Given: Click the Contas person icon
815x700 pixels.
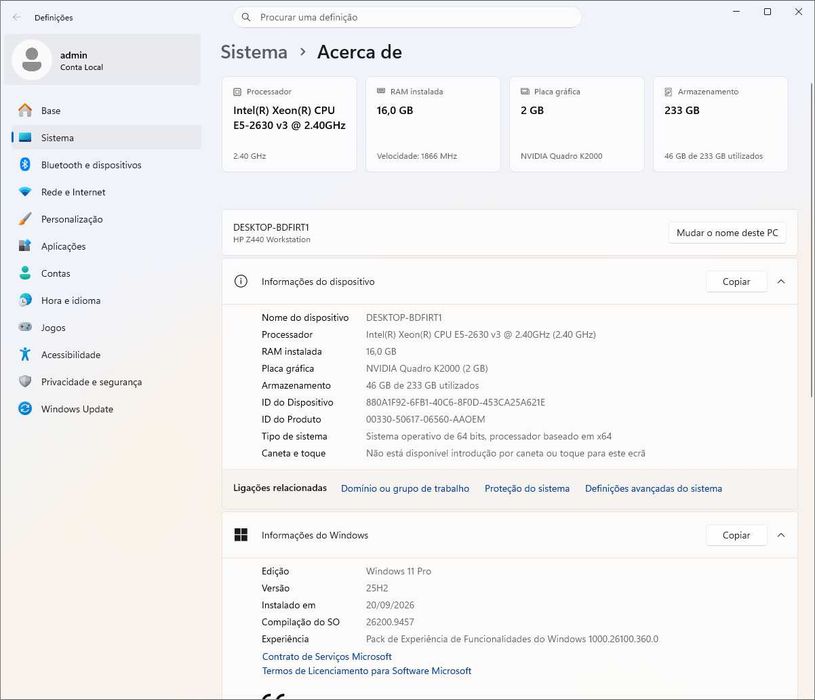Looking at the screenshot, I should [25, 273].
